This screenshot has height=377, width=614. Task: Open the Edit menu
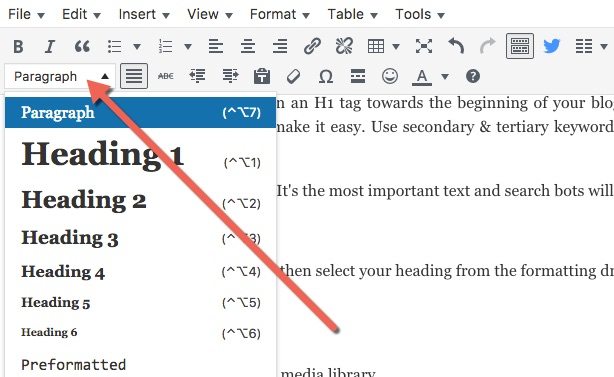tap(81, 14)
